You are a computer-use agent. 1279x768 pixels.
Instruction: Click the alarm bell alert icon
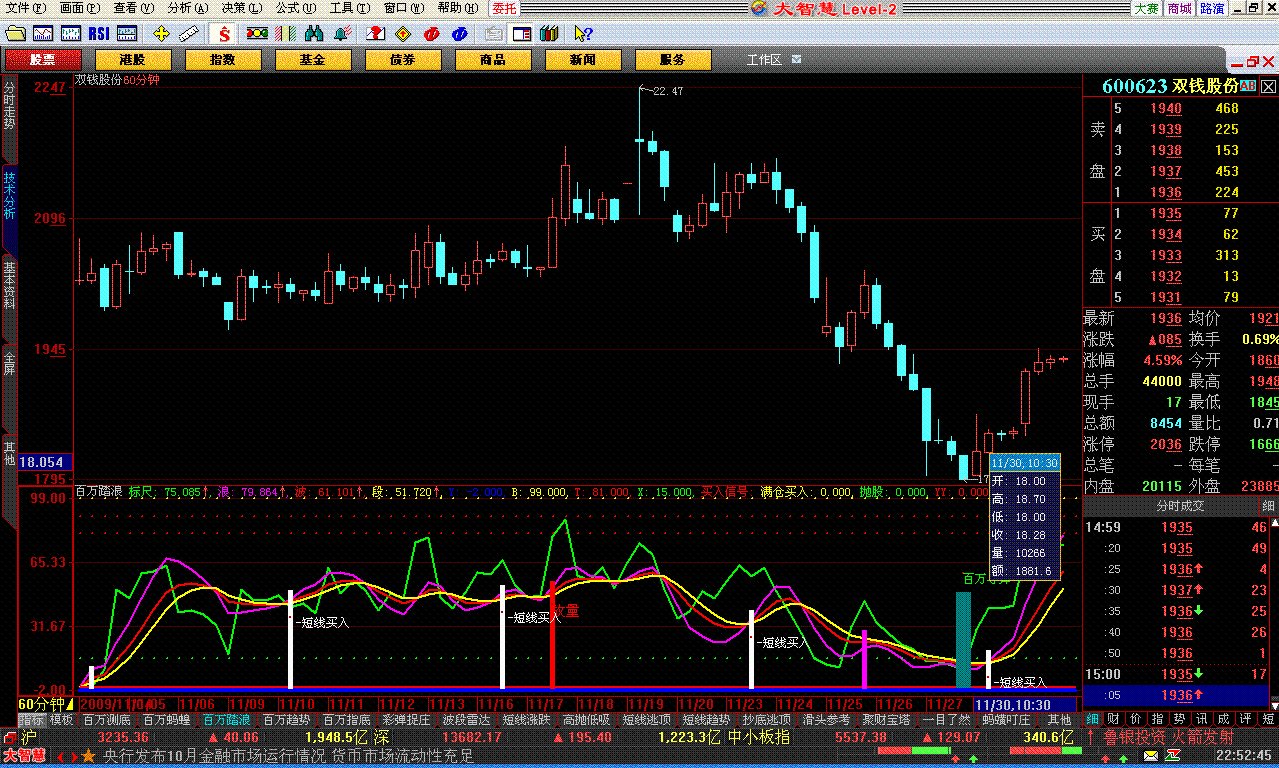tap(341, 33)
